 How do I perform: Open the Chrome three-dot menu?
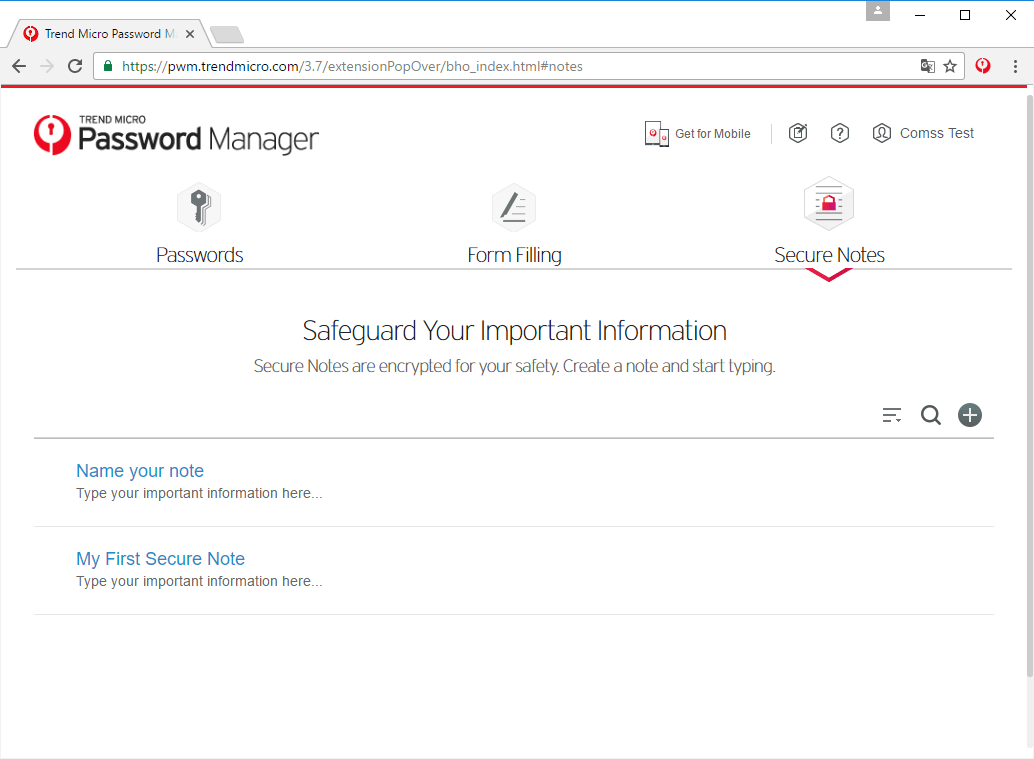coord(1015,66)
